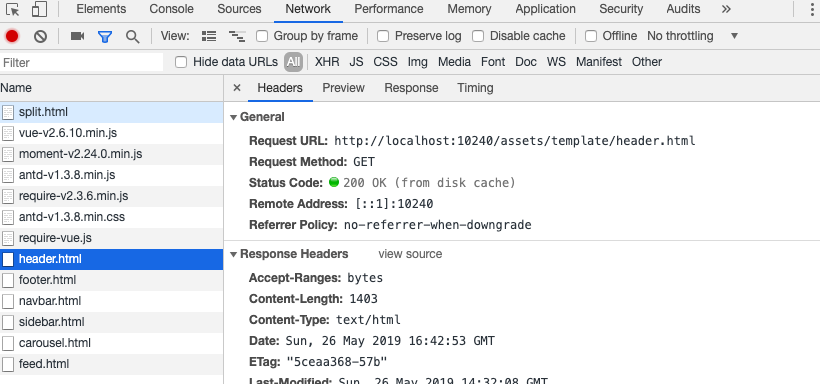Filter requests by Font

point(493,62)
